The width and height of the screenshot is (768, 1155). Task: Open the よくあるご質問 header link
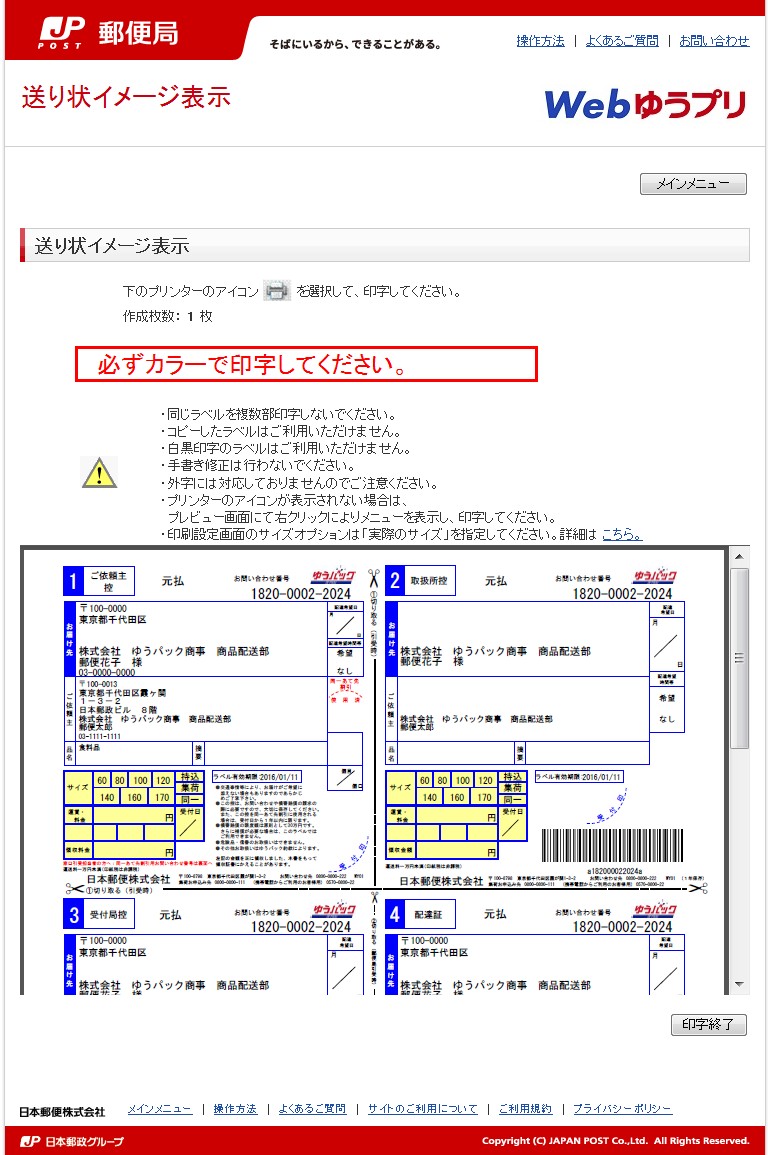622,41
